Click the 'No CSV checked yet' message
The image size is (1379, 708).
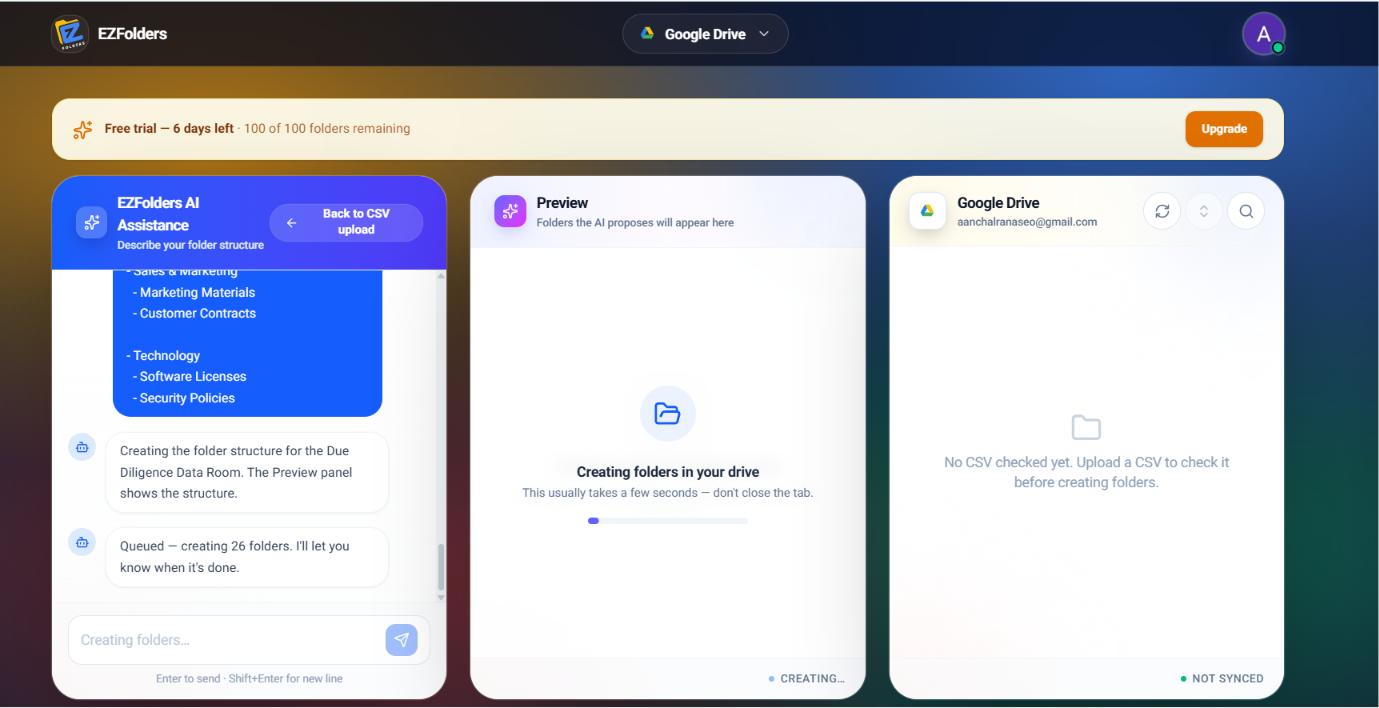coord(1087,472)
